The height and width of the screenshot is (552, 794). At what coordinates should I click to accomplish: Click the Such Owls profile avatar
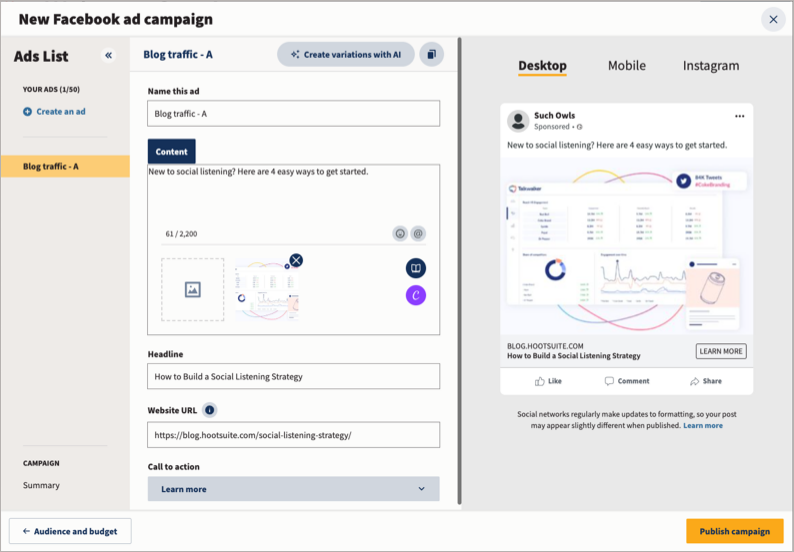tap(518, 121)
